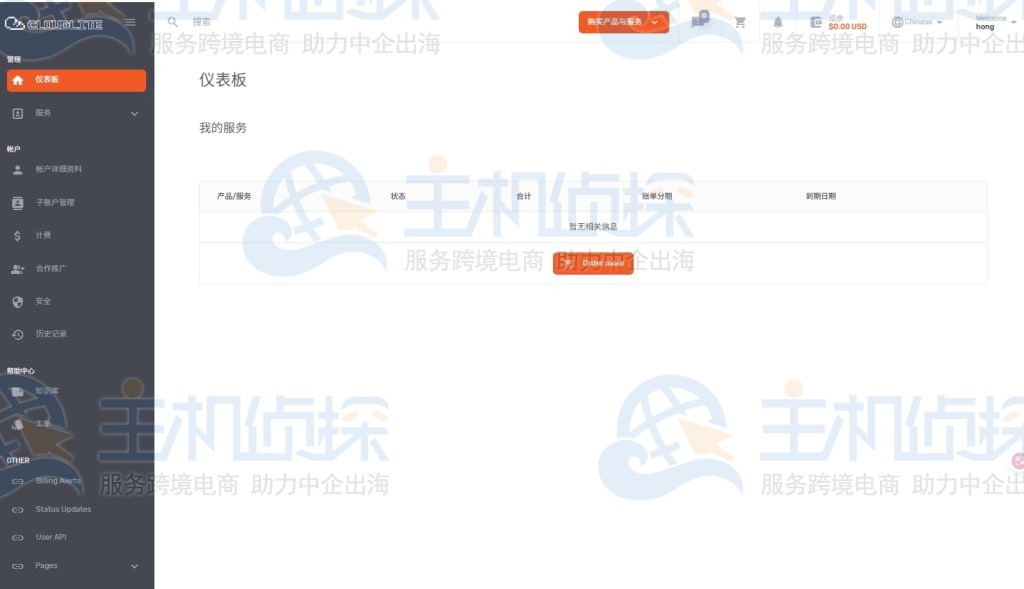Click the 合作推广 affiliate sidebar icon
Image resolution: width=1024 pixels, height=589 pixels.
pyautogui.click(x=17, y=268)
